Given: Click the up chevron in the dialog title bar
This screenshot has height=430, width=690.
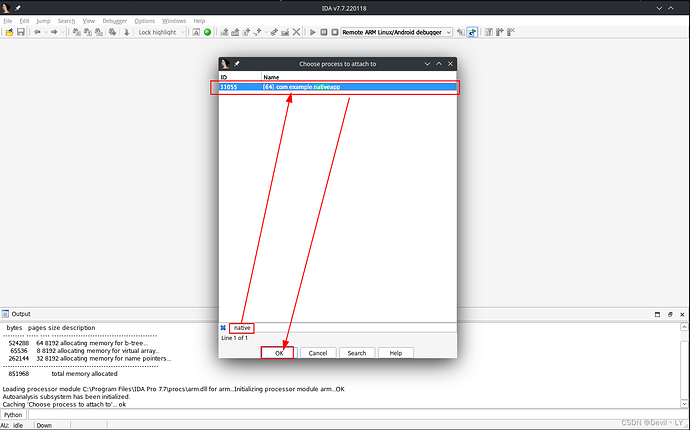Looking at the screenshot, I should 439,64.
